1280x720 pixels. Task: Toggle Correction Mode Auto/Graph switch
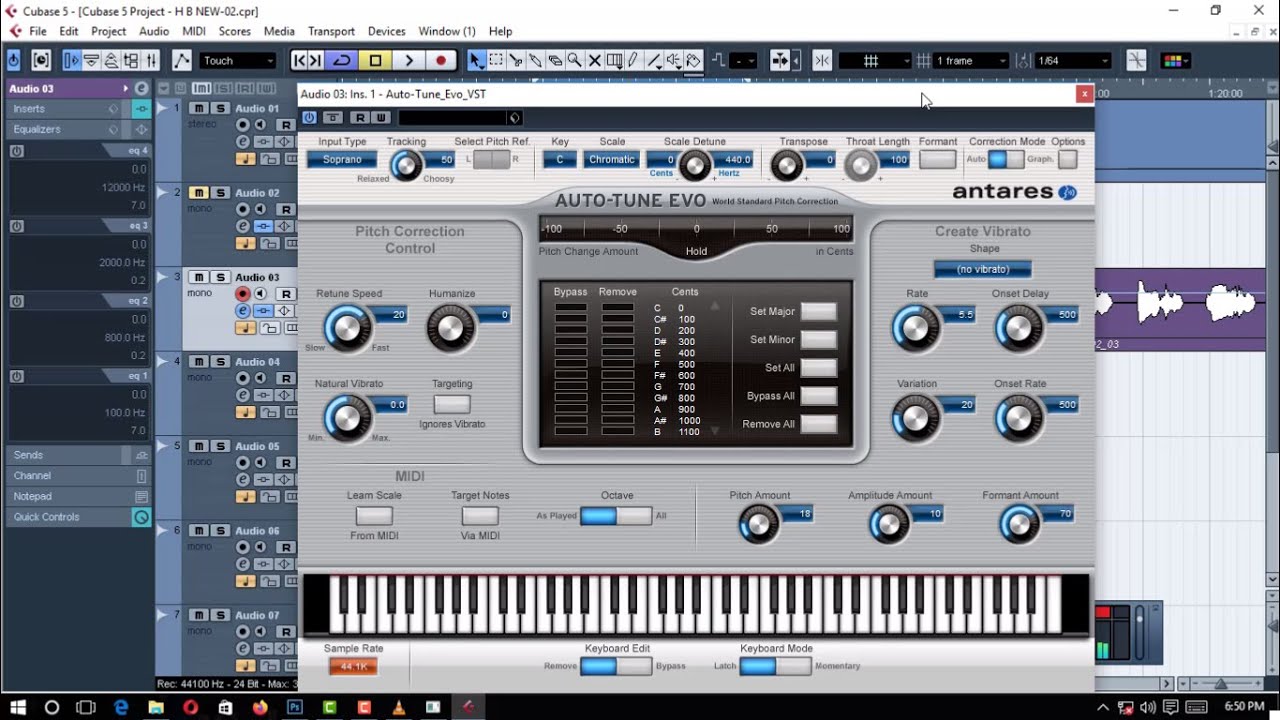coord(1006,160)
